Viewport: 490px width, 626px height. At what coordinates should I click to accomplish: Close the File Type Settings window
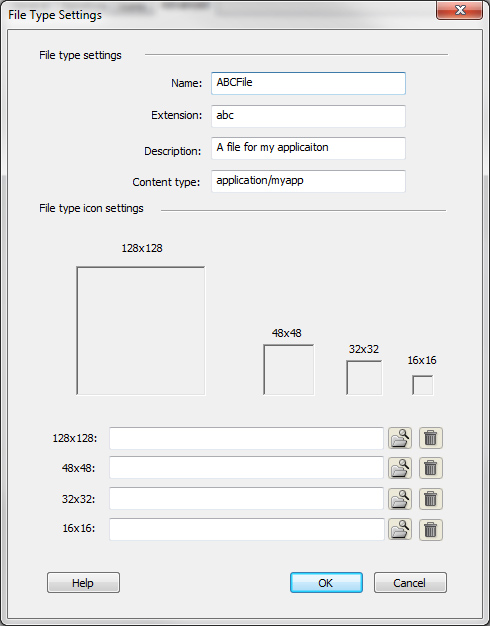click(x=460, y=10)
